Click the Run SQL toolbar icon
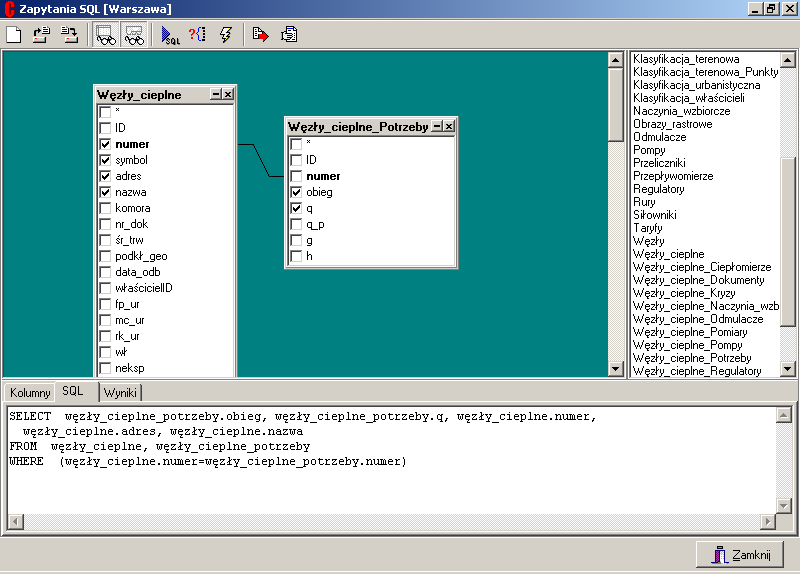 pyautogui.click(x=170, y=35)
